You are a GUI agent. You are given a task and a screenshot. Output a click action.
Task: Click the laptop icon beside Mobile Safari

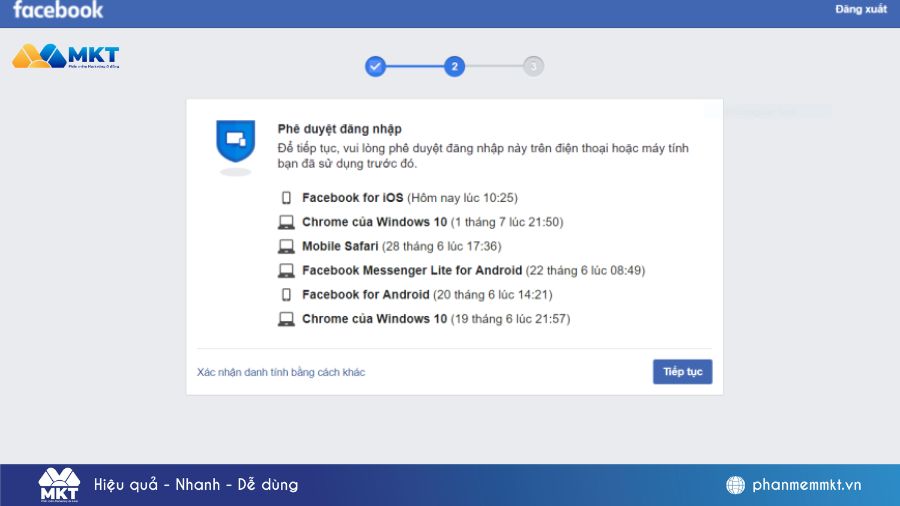click(286, 246)
